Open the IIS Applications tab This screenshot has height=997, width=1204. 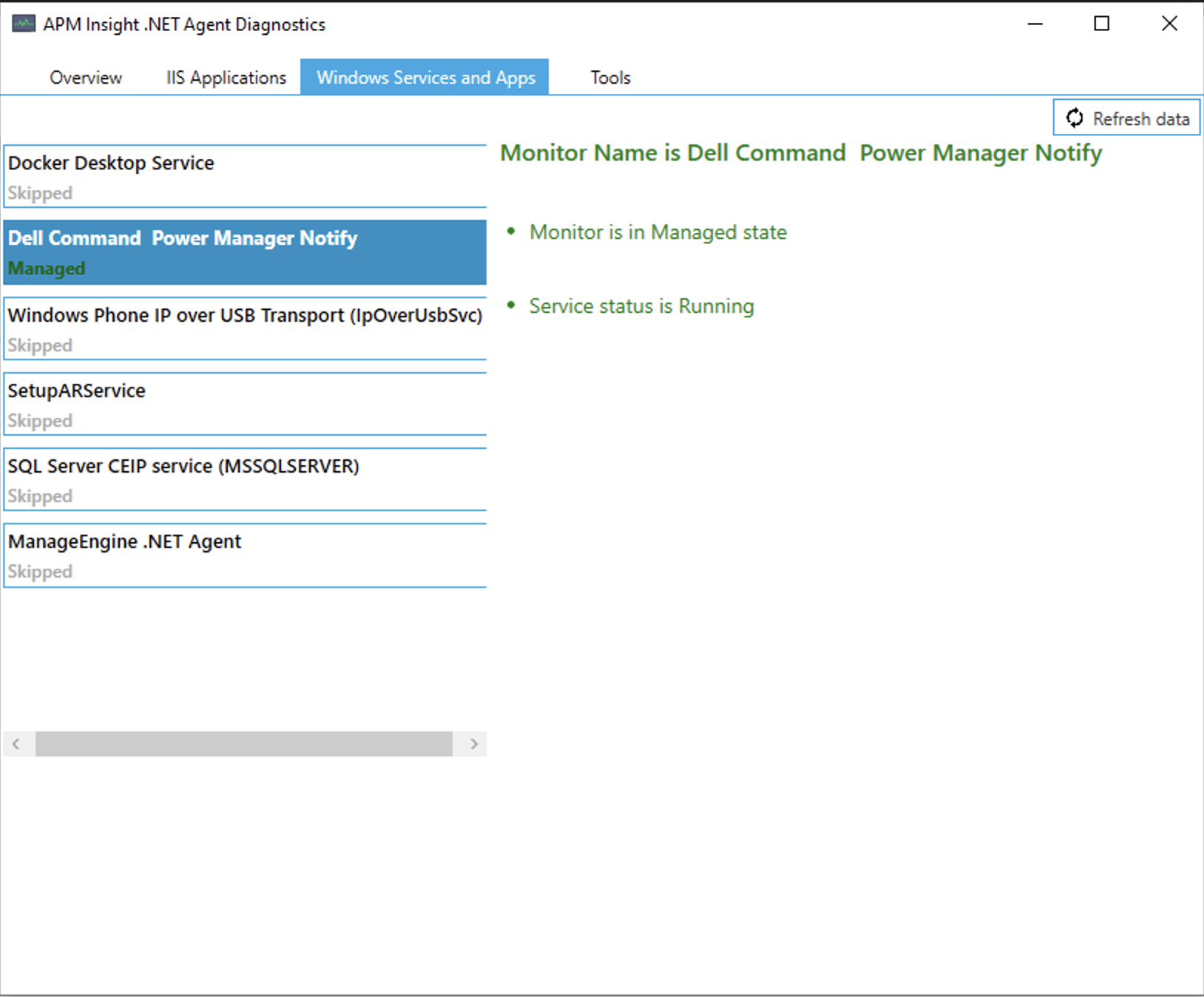coord(226,78)
